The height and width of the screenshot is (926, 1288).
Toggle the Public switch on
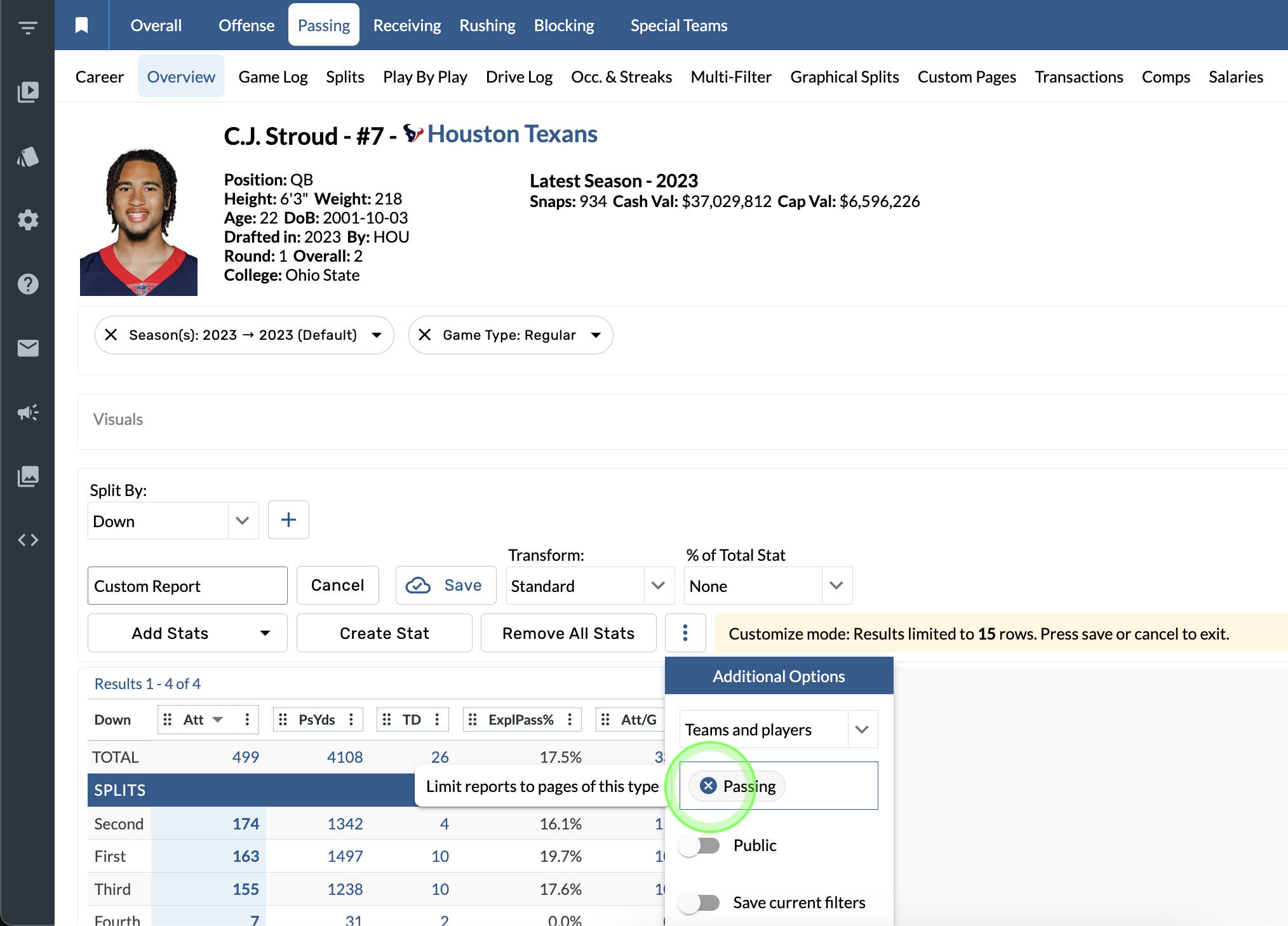point(699,845)
